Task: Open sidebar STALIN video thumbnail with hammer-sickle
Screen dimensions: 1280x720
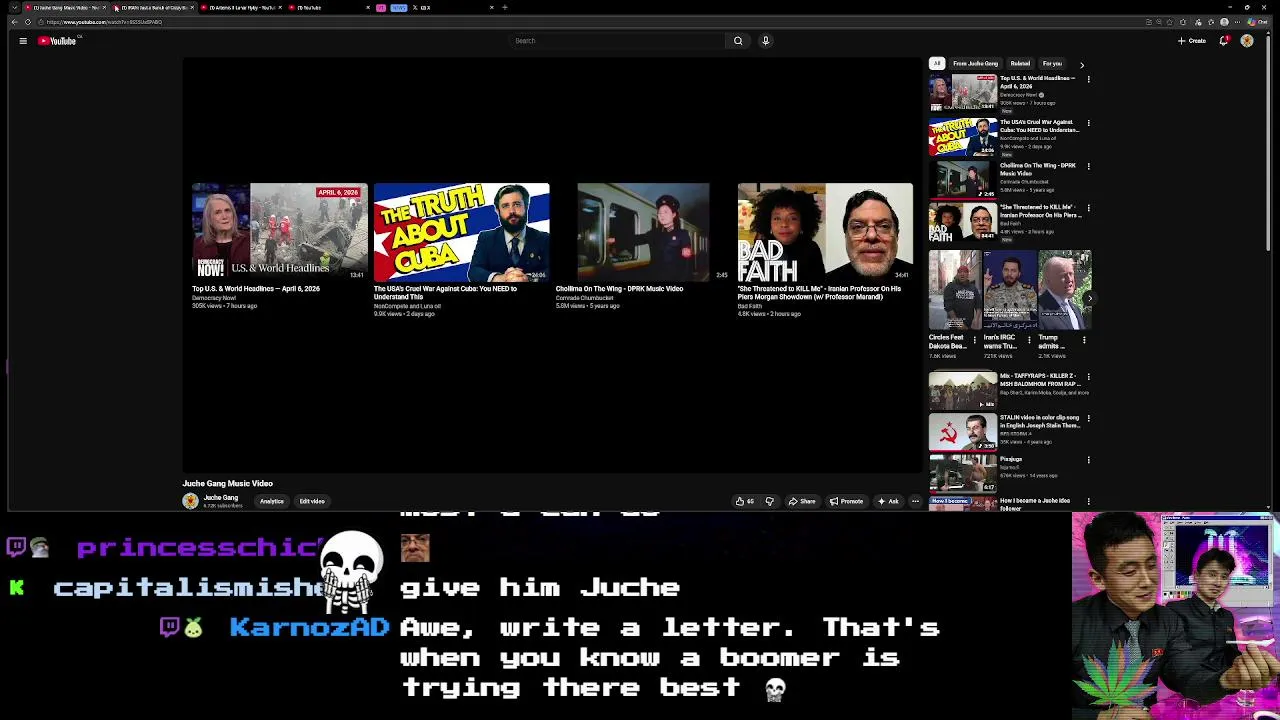Action: coord(963,432)
